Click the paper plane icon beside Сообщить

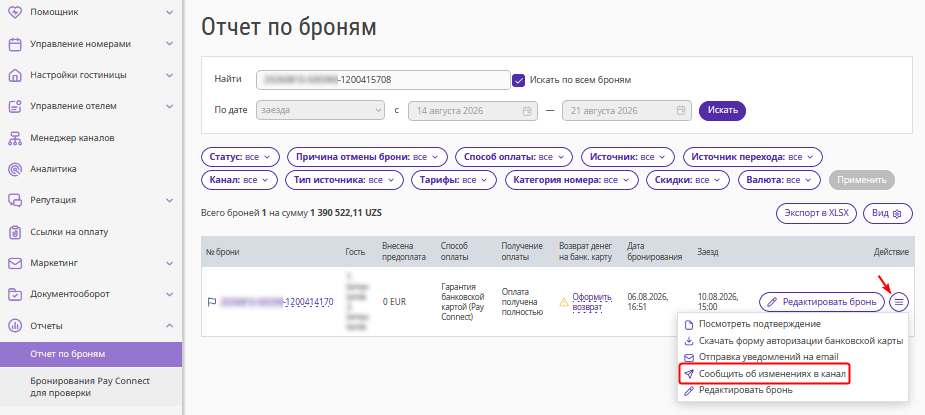pyautogui.click(x=688, y=374)
